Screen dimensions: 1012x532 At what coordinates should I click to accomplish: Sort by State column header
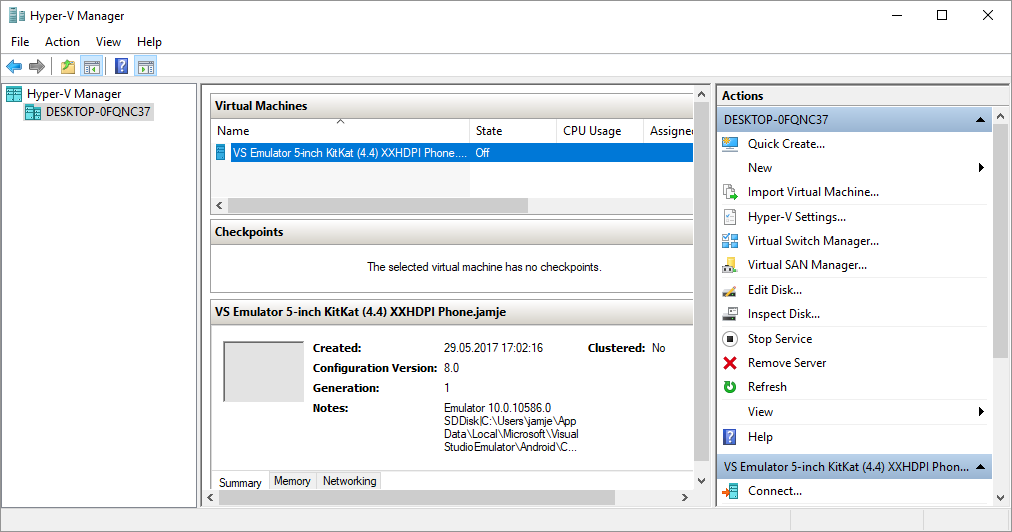[513, 130]
